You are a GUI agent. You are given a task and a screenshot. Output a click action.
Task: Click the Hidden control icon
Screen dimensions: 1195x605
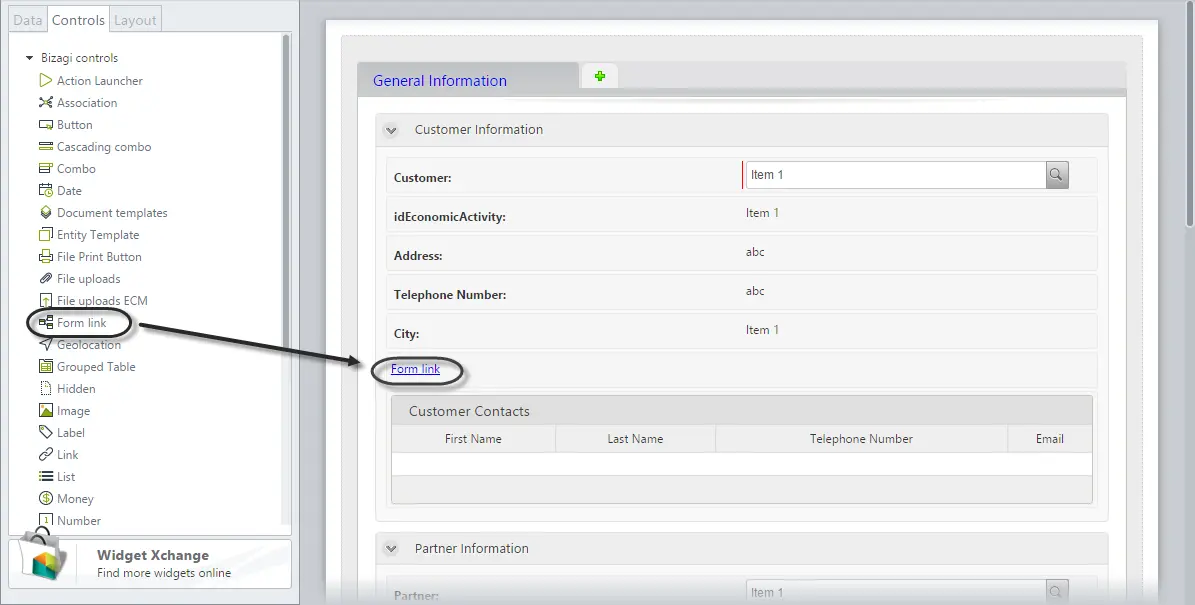coord(46,389)
